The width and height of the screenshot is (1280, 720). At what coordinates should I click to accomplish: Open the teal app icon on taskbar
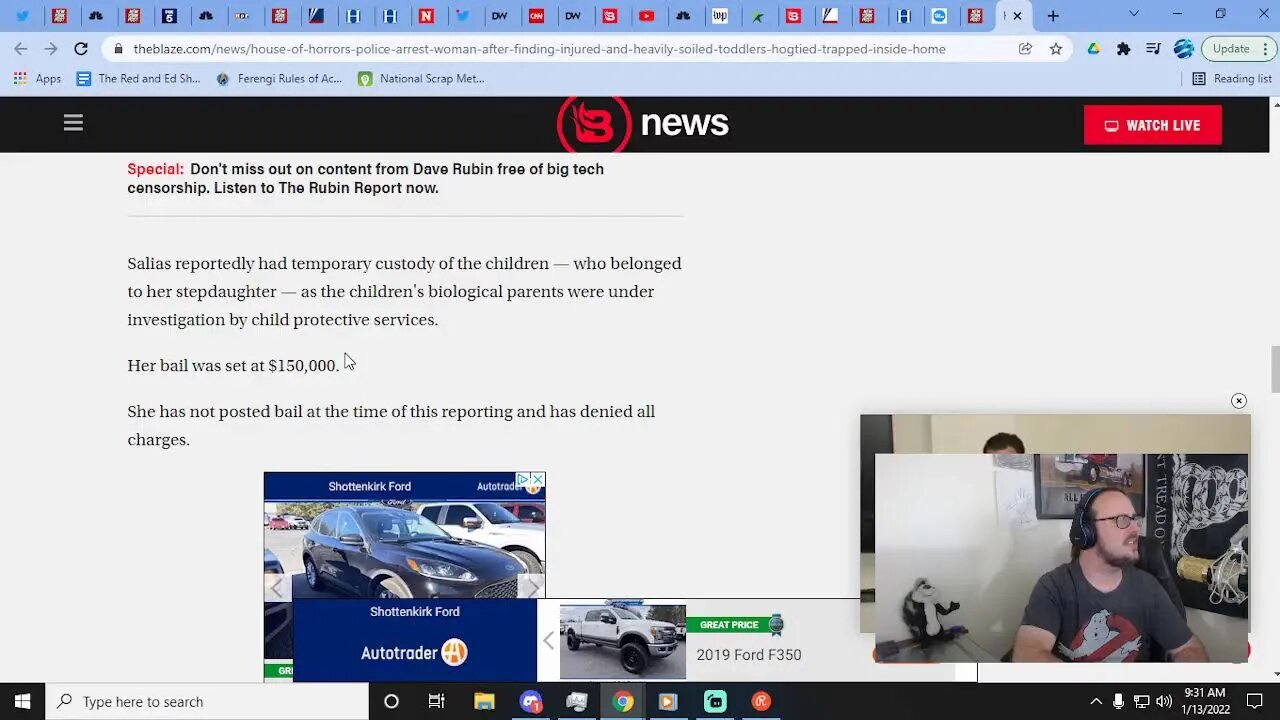pyautogui.click(x=715, y=701)
